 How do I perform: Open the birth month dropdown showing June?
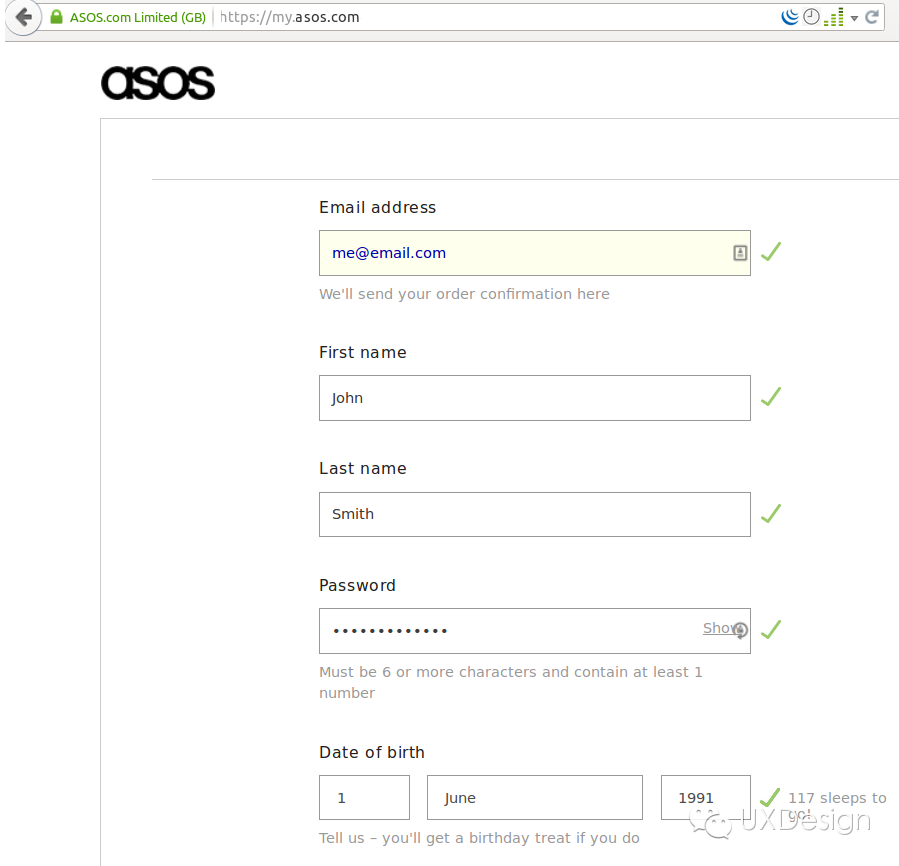point(534,798)
